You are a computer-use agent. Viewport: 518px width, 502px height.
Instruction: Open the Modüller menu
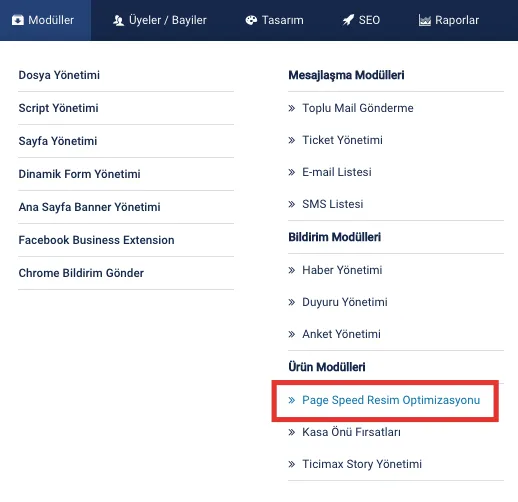click(45, 20)
